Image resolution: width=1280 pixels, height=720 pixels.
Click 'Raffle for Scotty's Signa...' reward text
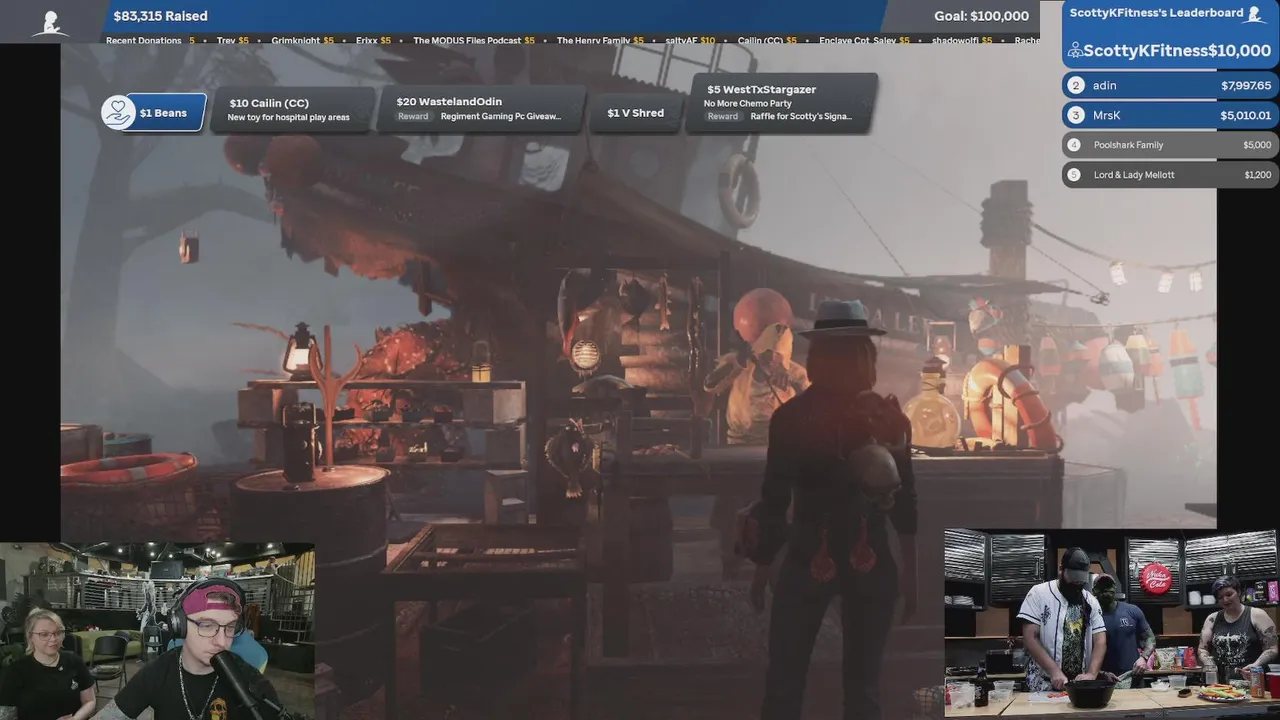click(x=801, y=116)
